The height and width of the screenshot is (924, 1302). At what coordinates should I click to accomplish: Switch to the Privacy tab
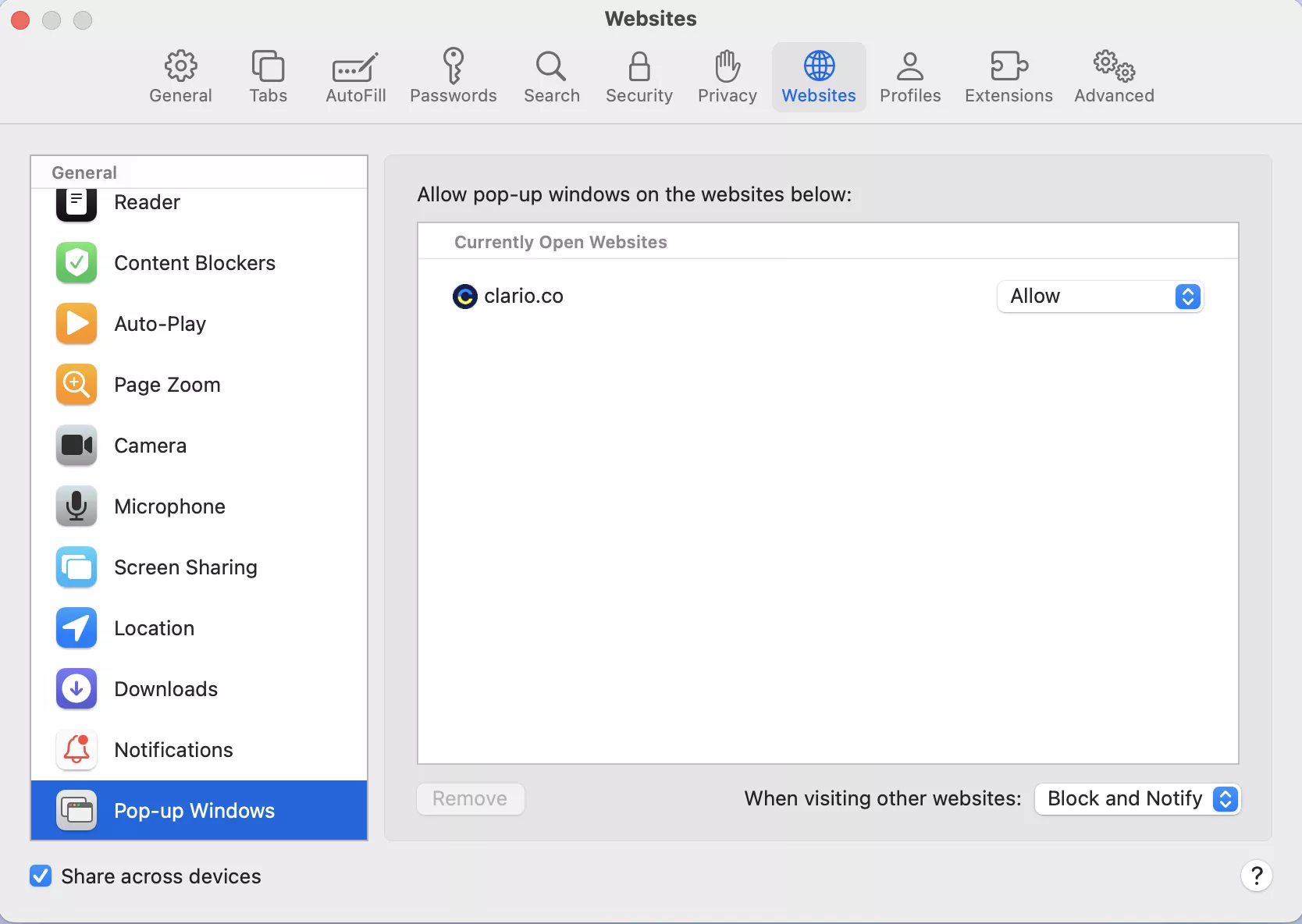point(727,77)
